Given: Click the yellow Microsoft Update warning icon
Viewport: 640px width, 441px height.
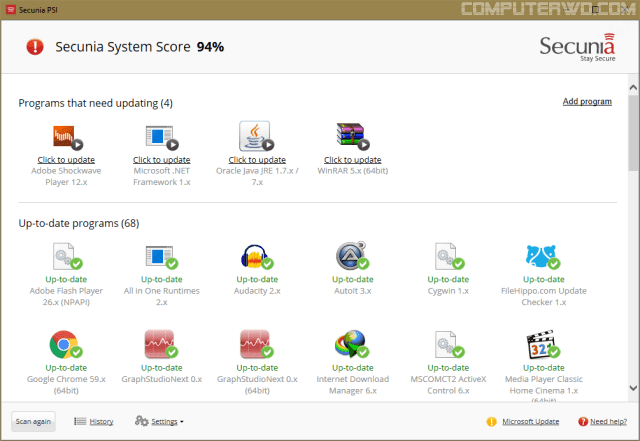Looking at the screenshot, I should click(x=491, y=421).
